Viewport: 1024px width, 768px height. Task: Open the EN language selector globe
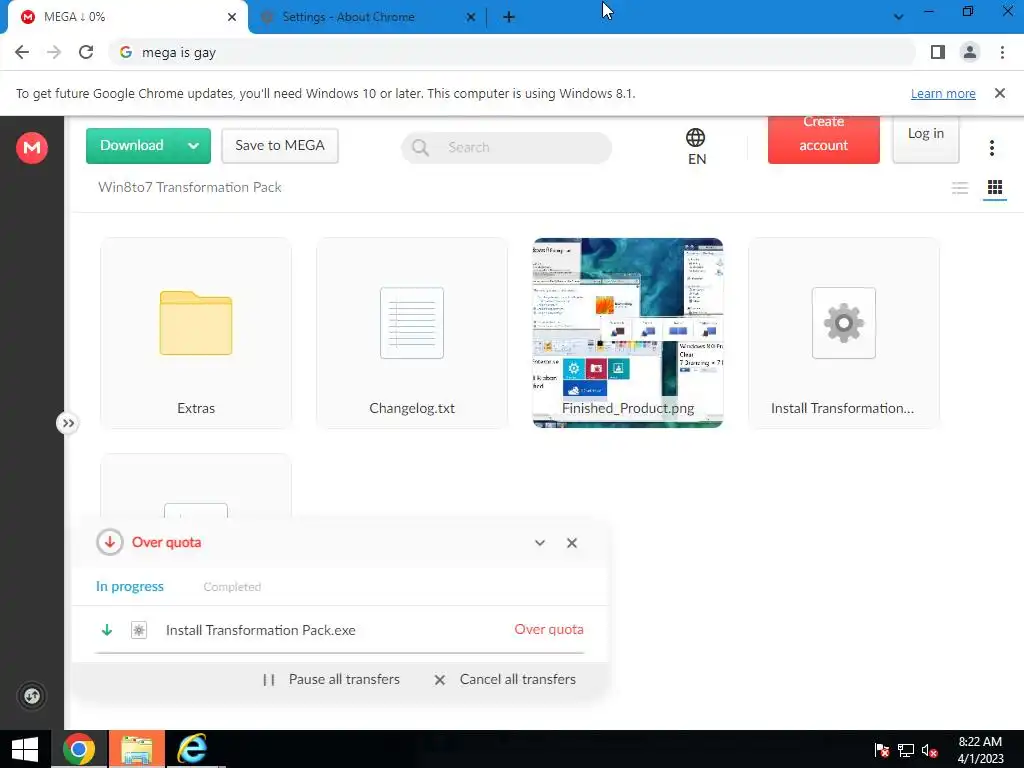click(x=696, y=146)
